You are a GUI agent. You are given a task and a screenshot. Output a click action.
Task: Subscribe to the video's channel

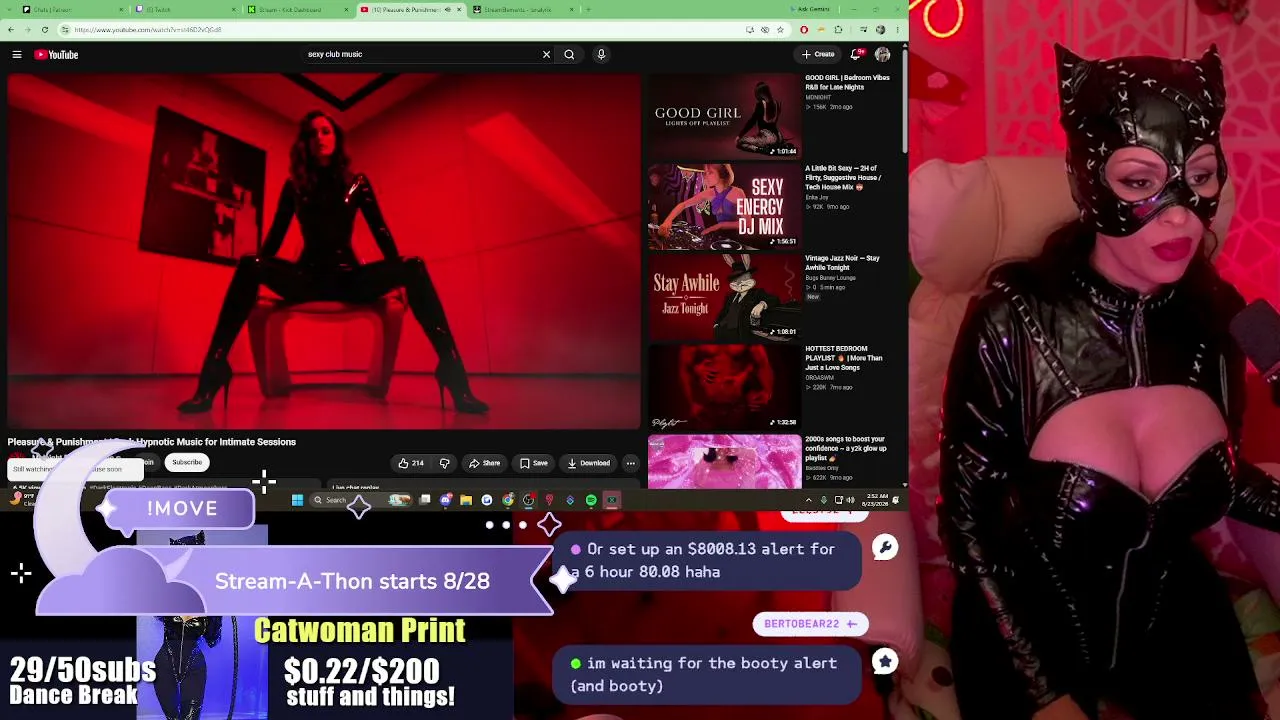(187, 462)
